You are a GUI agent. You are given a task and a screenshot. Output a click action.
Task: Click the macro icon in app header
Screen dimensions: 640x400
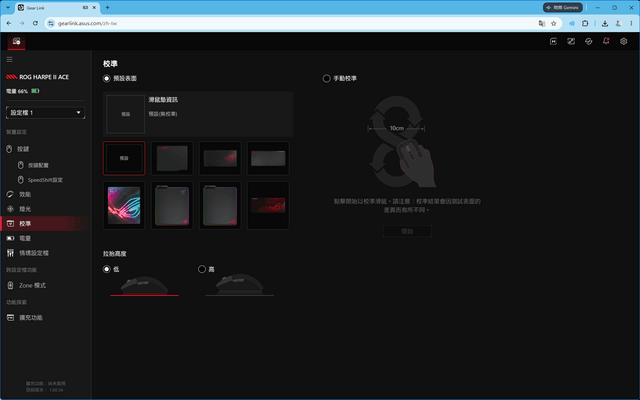(553, 41)
